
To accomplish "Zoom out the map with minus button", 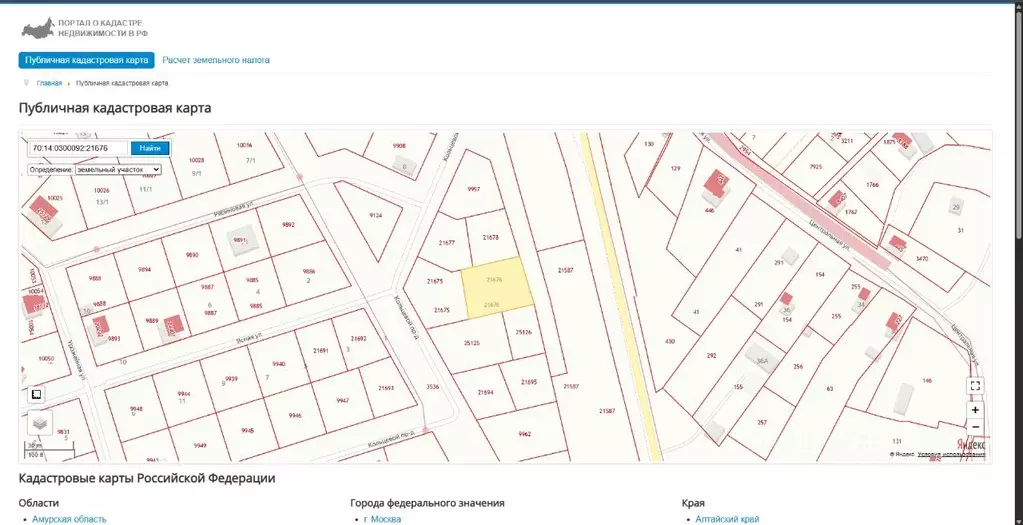I will (975, 427).
